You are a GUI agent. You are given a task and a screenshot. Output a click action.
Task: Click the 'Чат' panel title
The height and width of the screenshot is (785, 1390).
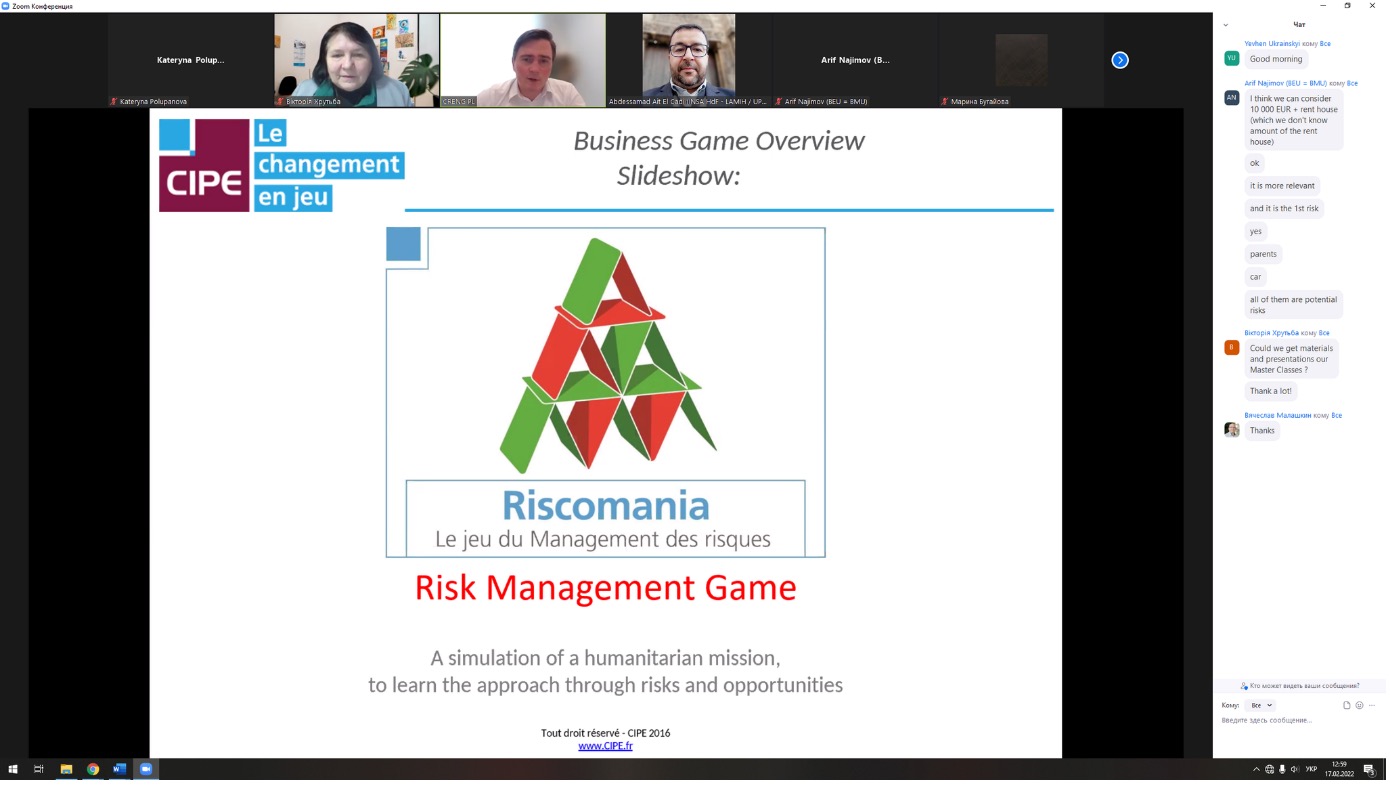coord(1299,25)
